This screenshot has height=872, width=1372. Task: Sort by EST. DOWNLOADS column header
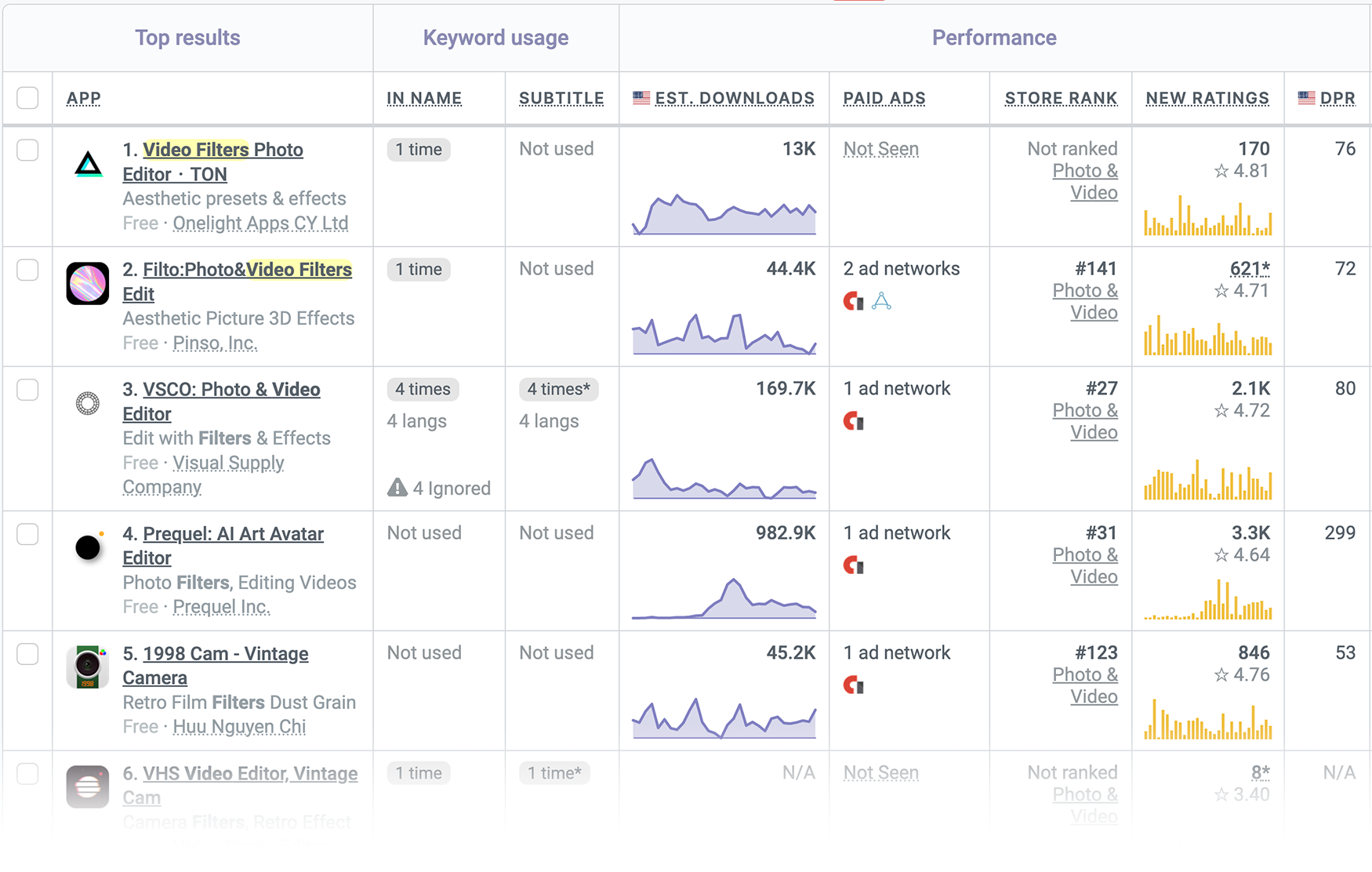[x=735, y=98]
